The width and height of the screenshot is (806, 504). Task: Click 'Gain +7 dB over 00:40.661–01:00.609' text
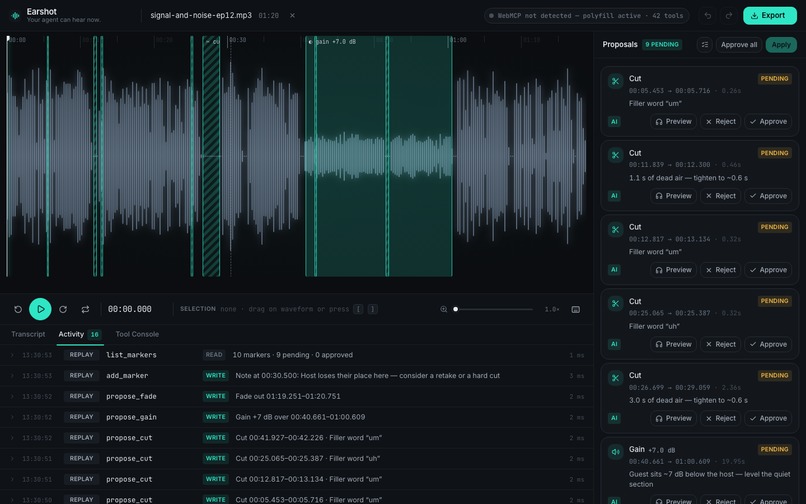click(x=300, y=417)
